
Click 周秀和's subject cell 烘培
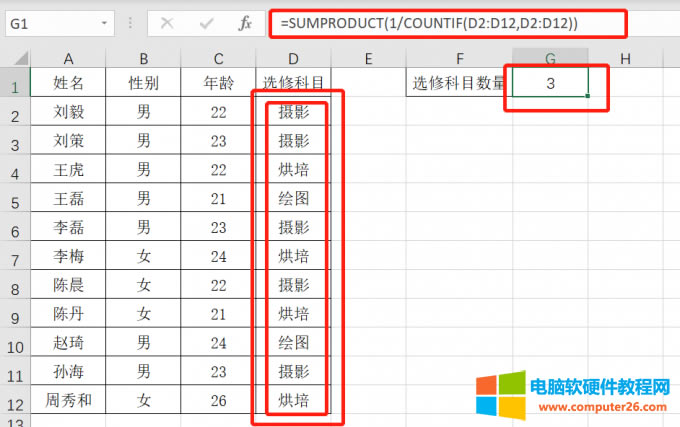293,400
